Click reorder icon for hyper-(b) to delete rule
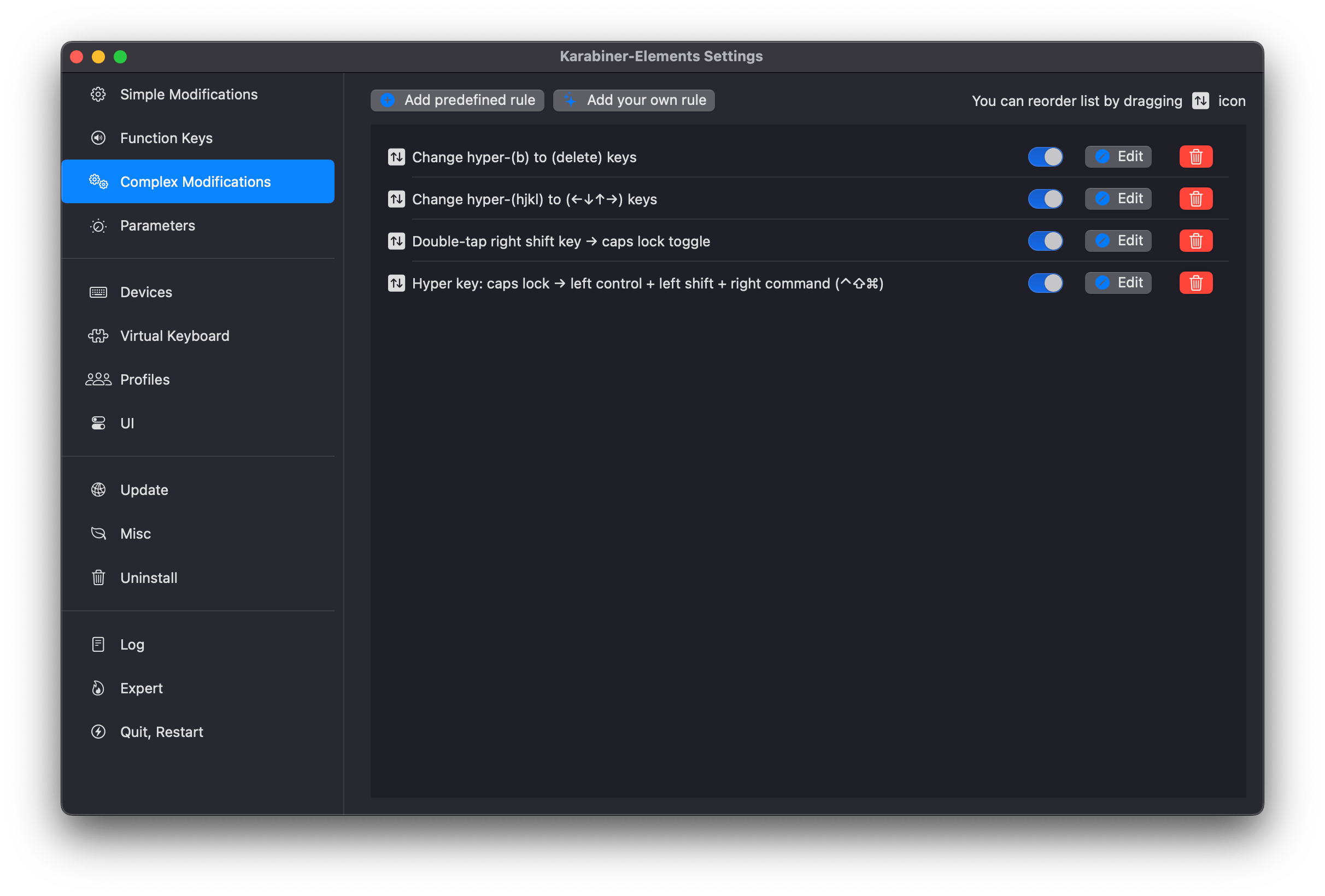The width and height of the screenshot is (1325, 896). tap(396, 157)
